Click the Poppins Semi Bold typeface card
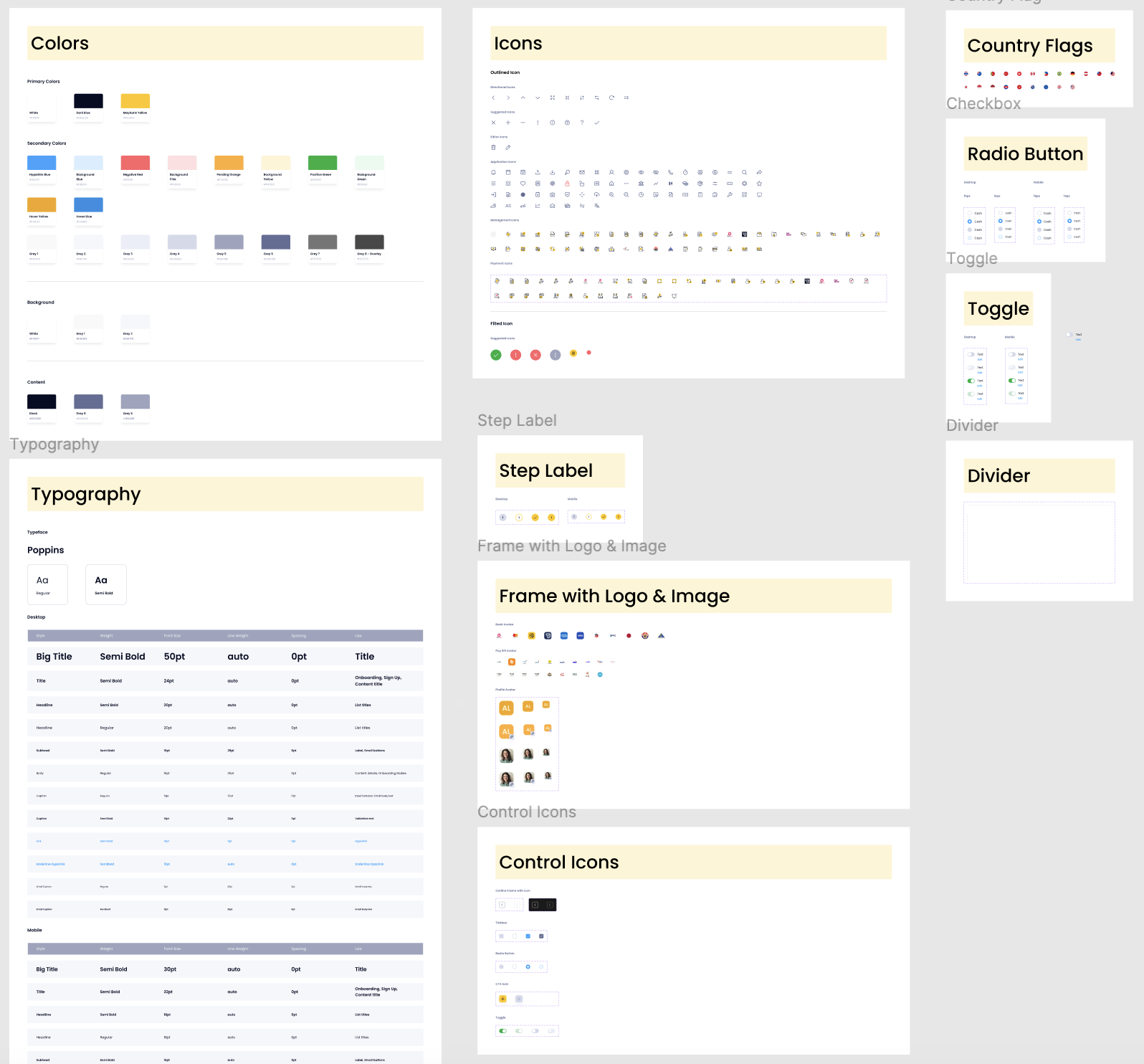1144x1064 pixels. [x=106, y=584]
